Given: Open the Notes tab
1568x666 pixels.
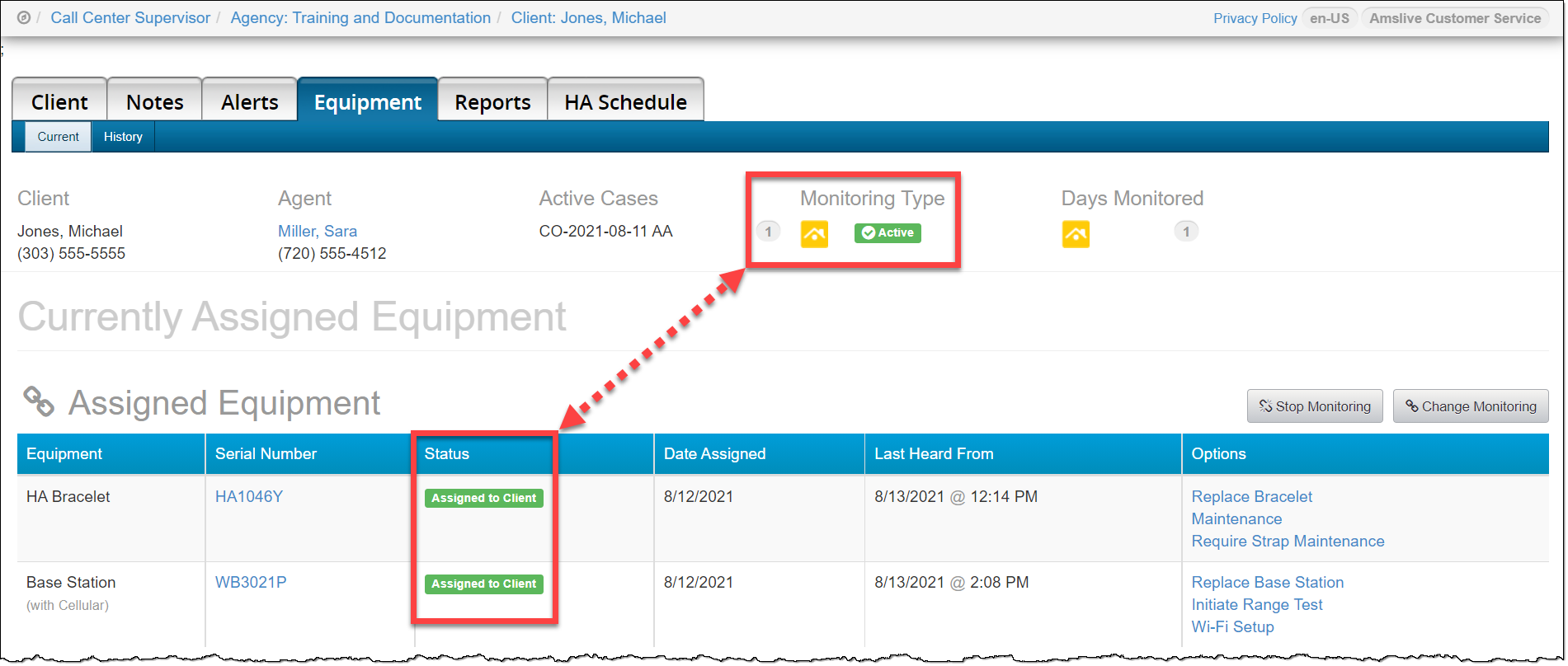Looking at the screenshot, I should click(x=154, y=102).
